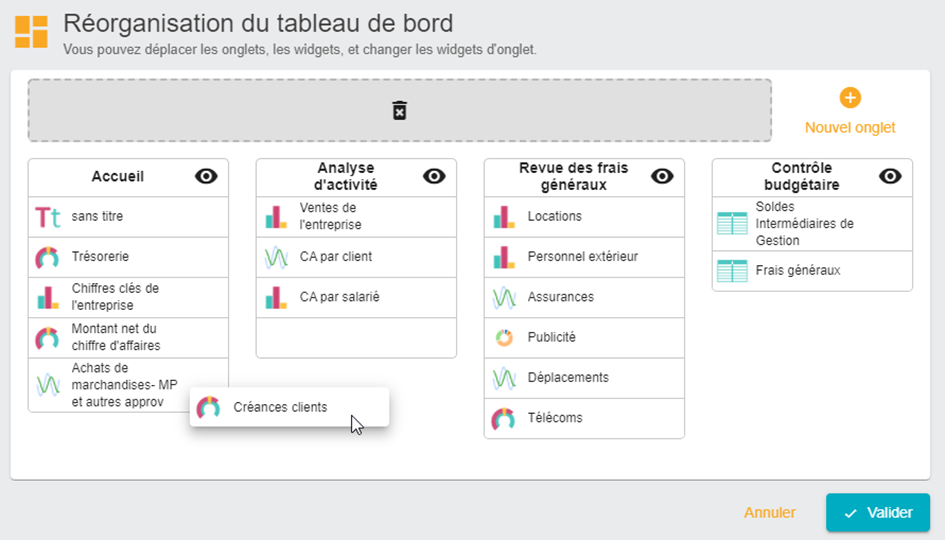Click table icon of Soldes Intermédiaires de Gestion

click(732, 224)
